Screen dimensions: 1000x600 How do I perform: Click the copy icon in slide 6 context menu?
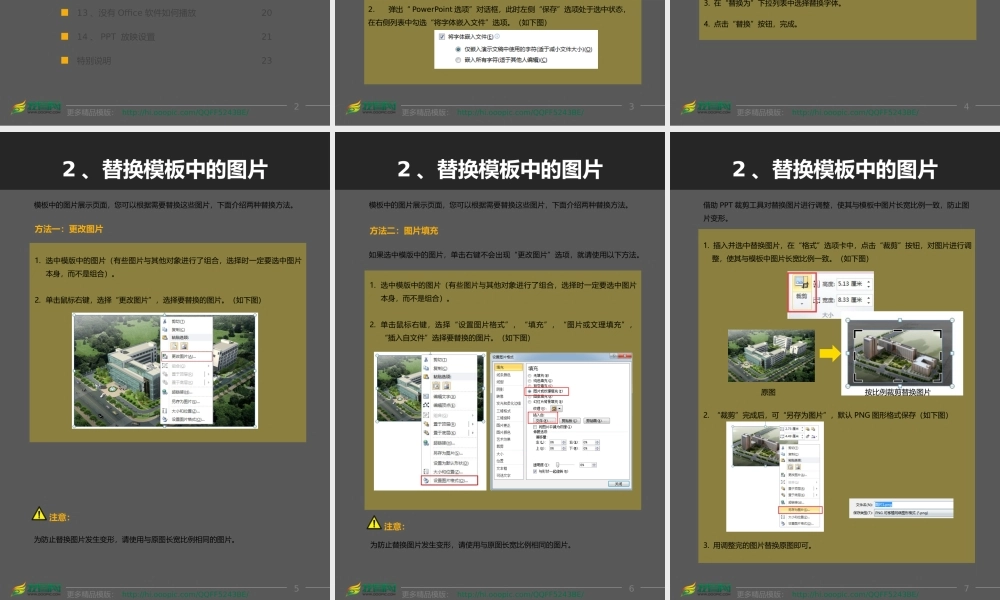426,368
